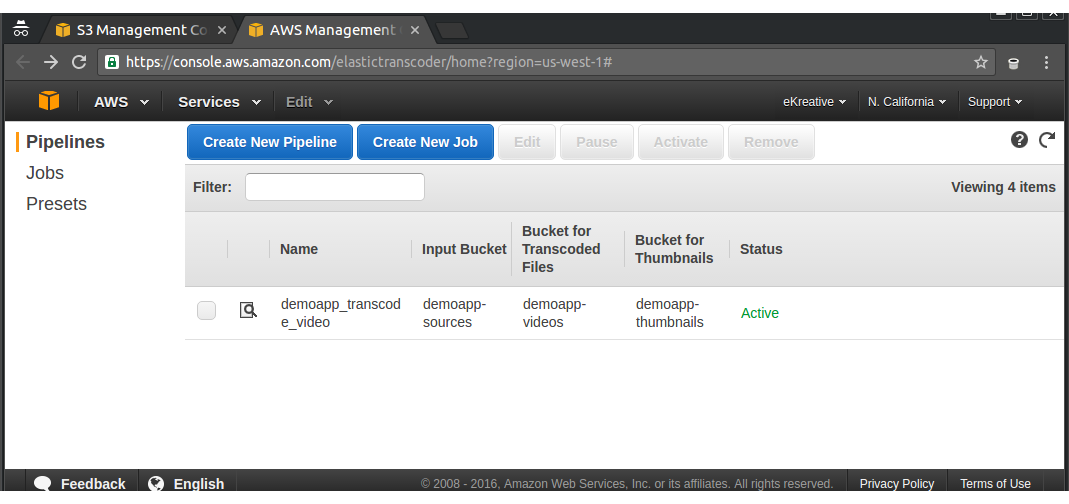1069x504 pixels.
Task: Click the Create New Job button
Action: coord(425,142)
